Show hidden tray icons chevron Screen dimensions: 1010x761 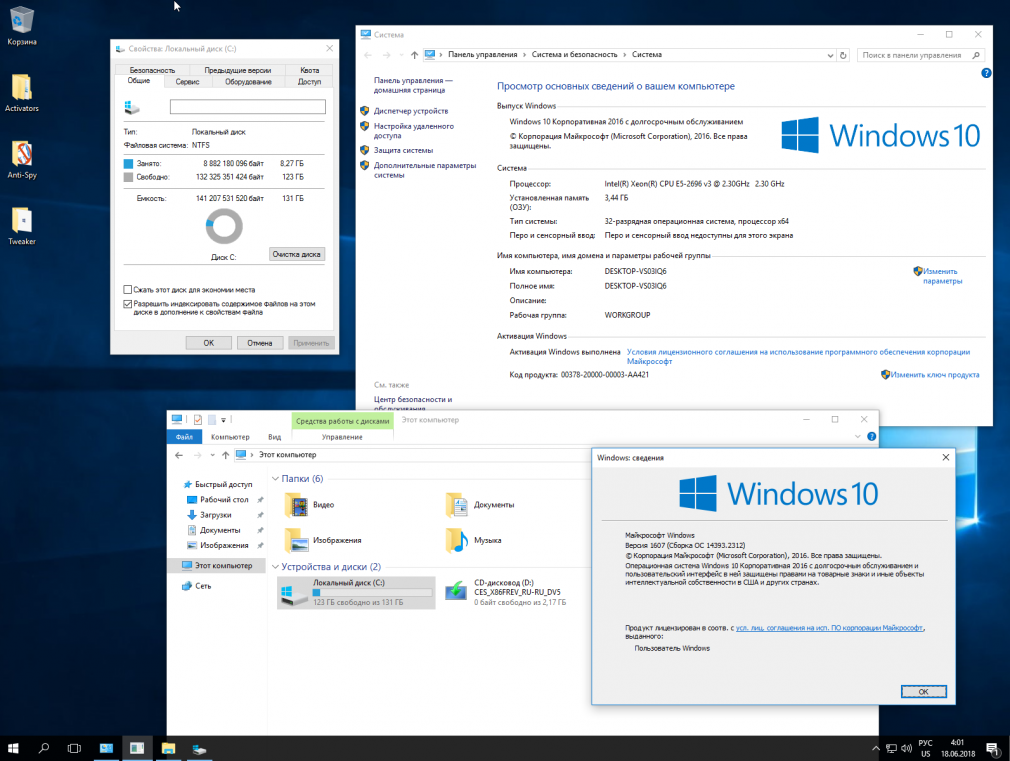click(875, 748)
